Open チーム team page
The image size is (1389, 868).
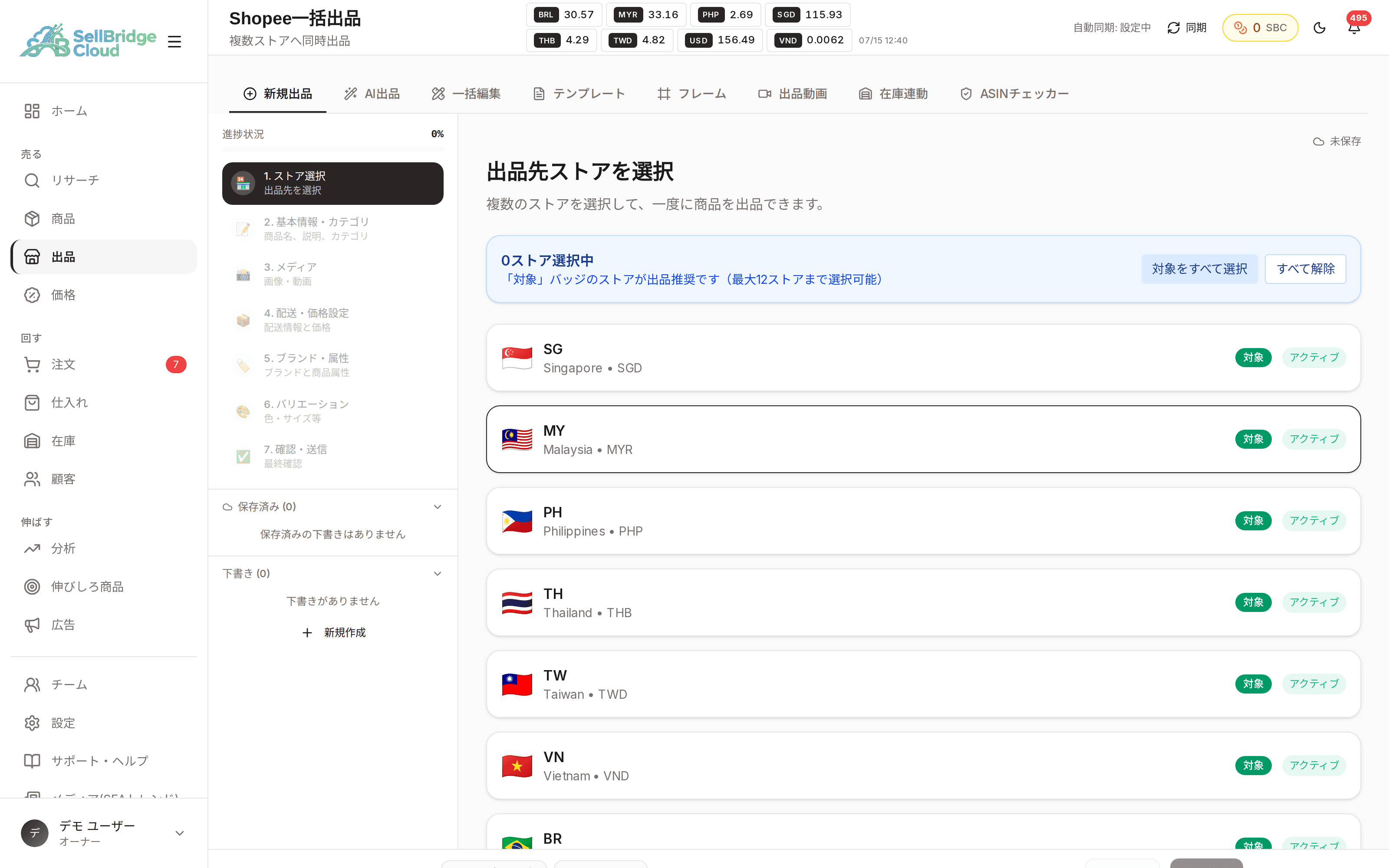[x=104, y=685]
